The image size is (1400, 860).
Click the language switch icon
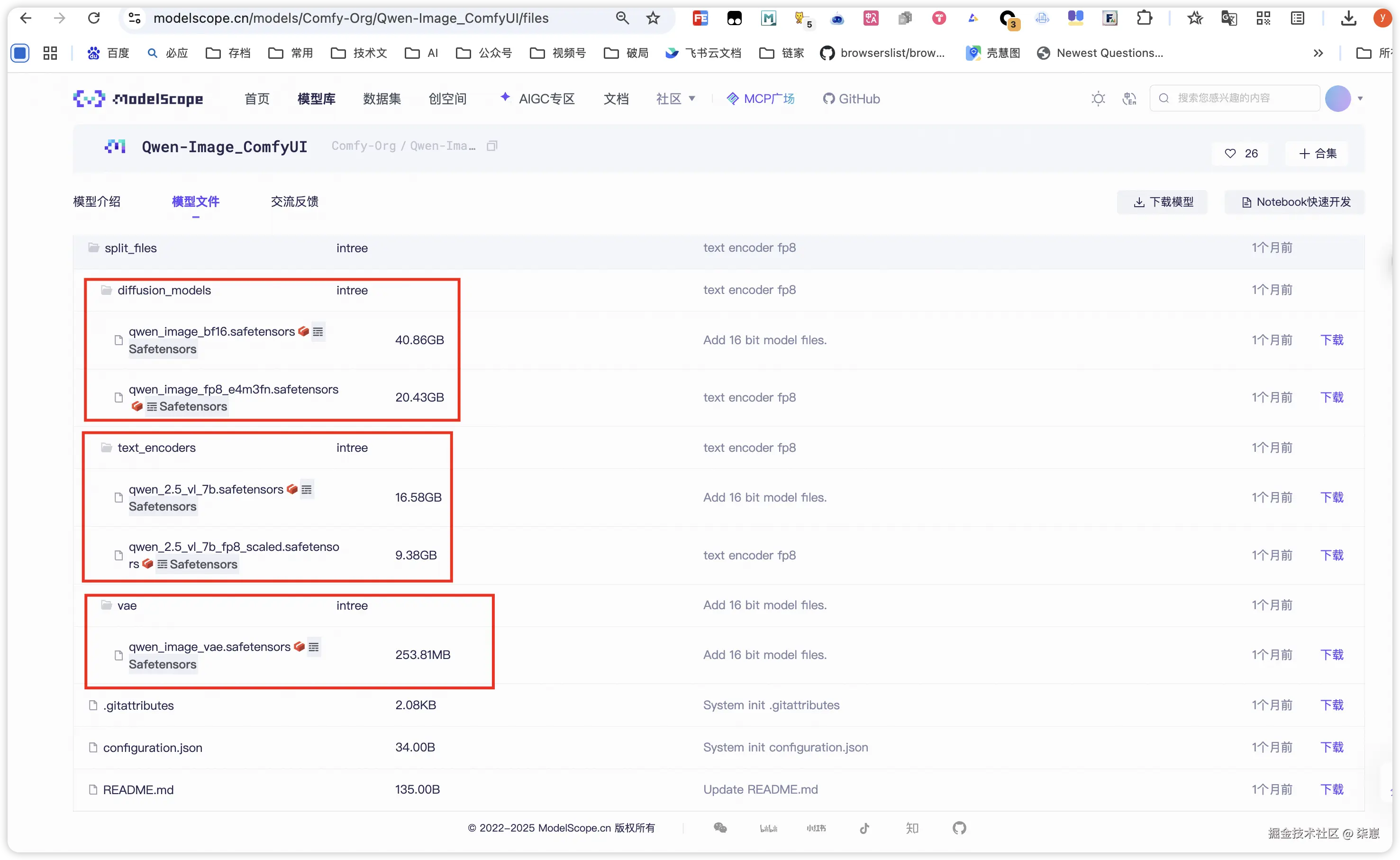point(1129,99)
